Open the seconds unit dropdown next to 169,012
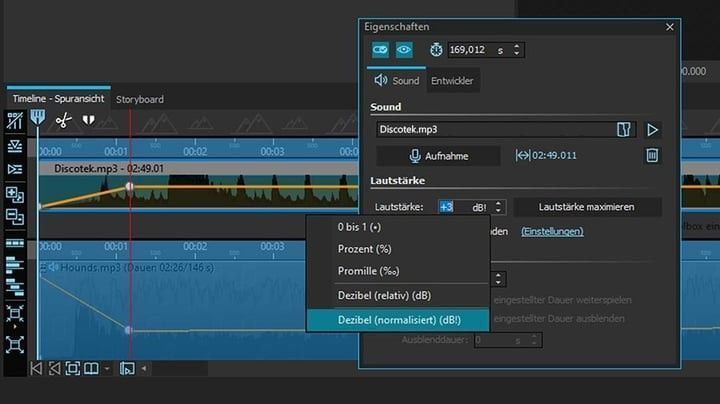 [517, 49]
